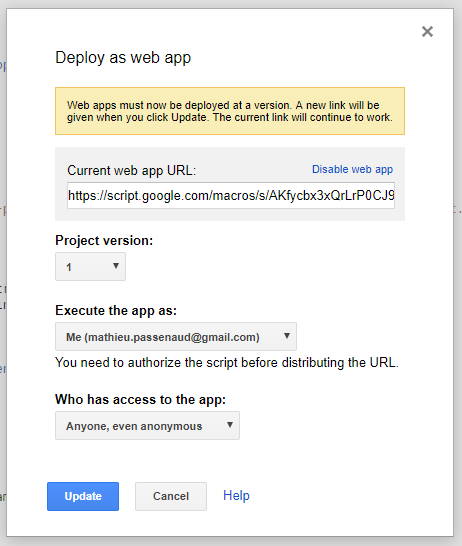Open the Who has access dropdown
The image size is (462, 546).
click(x=147, y=426)
